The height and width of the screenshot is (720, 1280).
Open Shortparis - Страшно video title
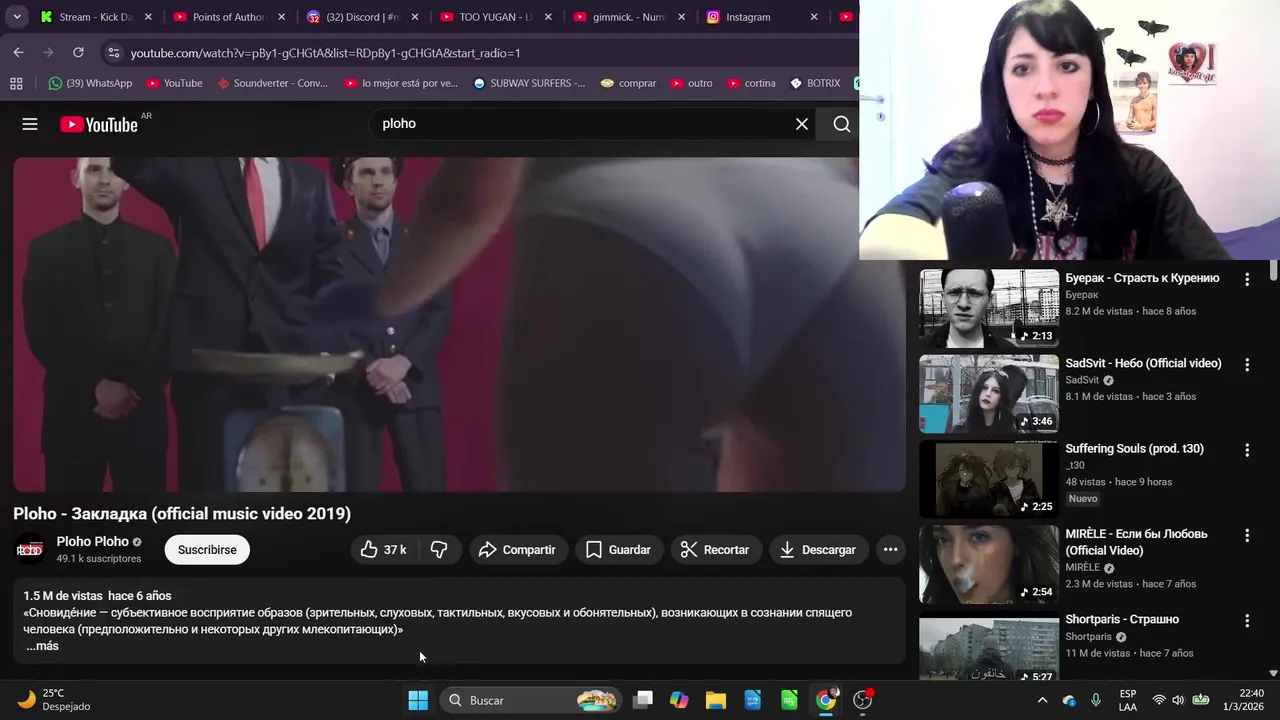[x=1122, y=619]
